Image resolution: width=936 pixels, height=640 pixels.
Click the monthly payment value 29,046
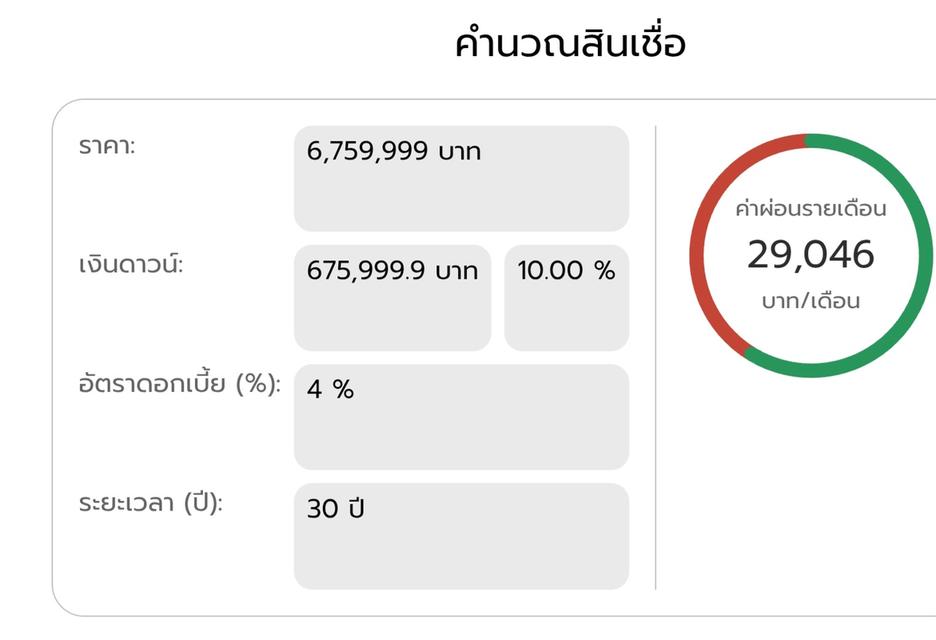[810, 256]
